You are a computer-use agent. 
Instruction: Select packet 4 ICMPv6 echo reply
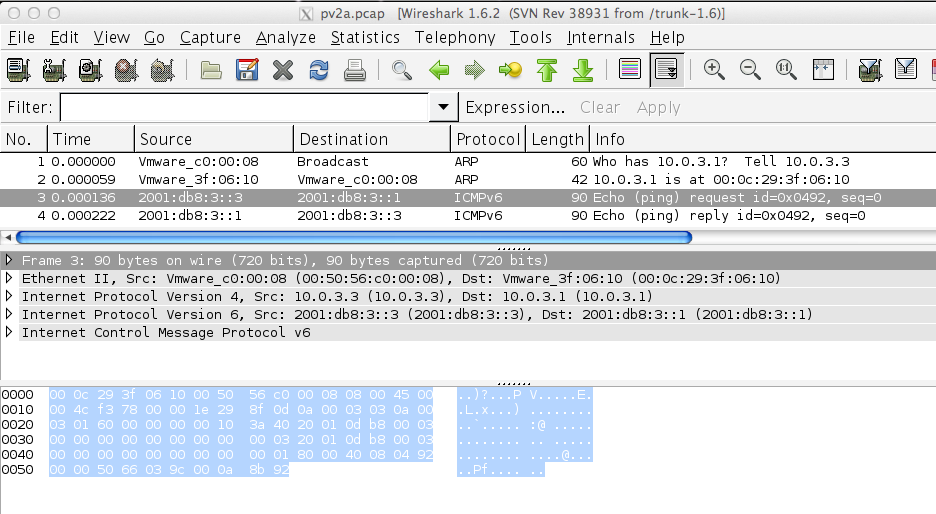(468, 215)
